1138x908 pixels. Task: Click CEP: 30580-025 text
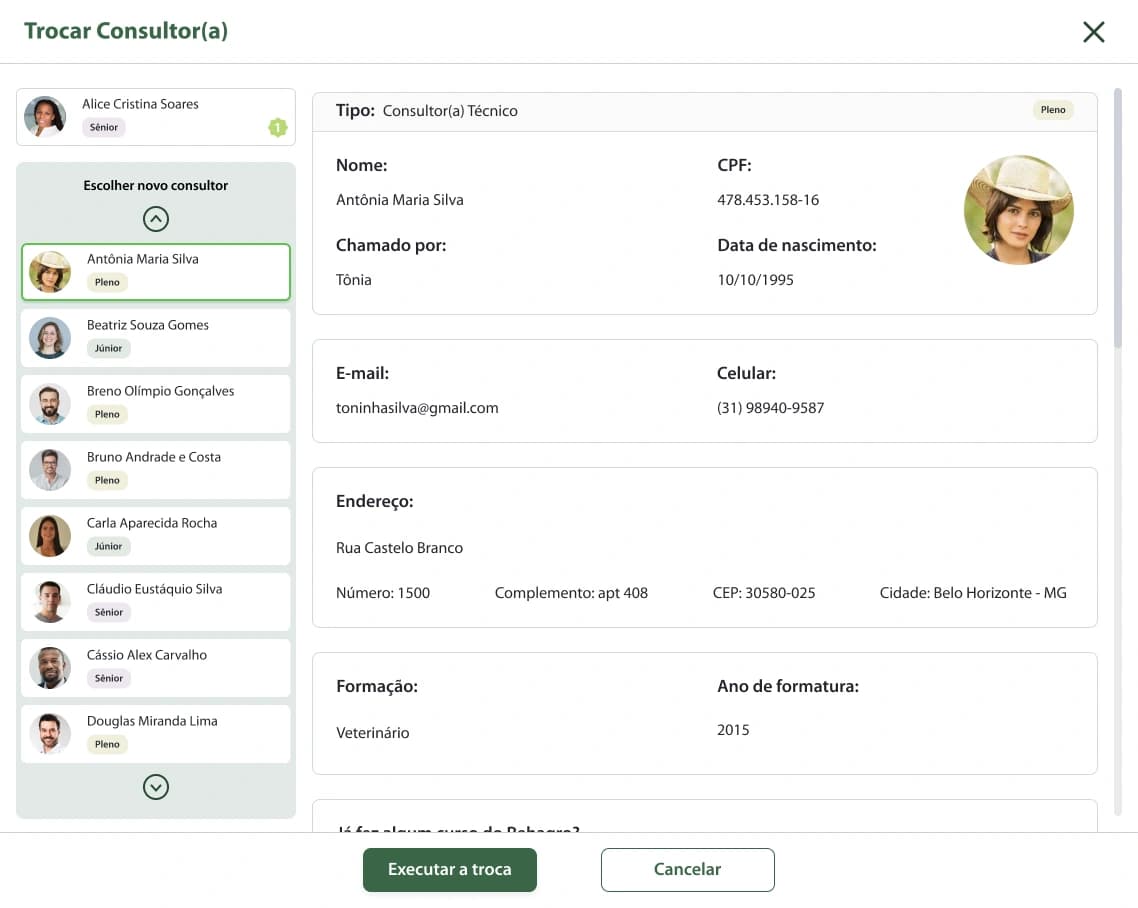[x=764, y=593]
